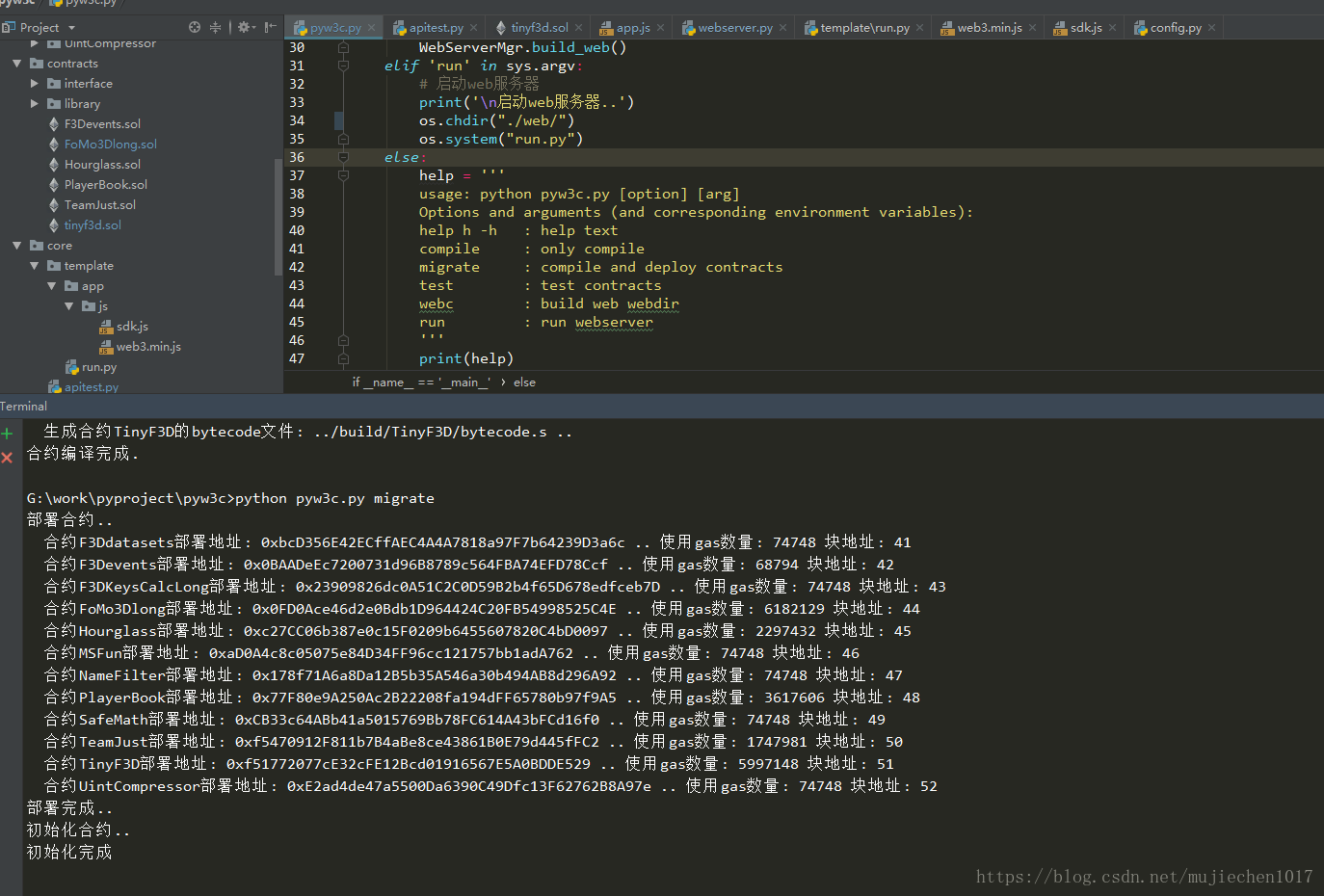Expand the library folder
Viewport: 1324px width, 896px height.
35,104
